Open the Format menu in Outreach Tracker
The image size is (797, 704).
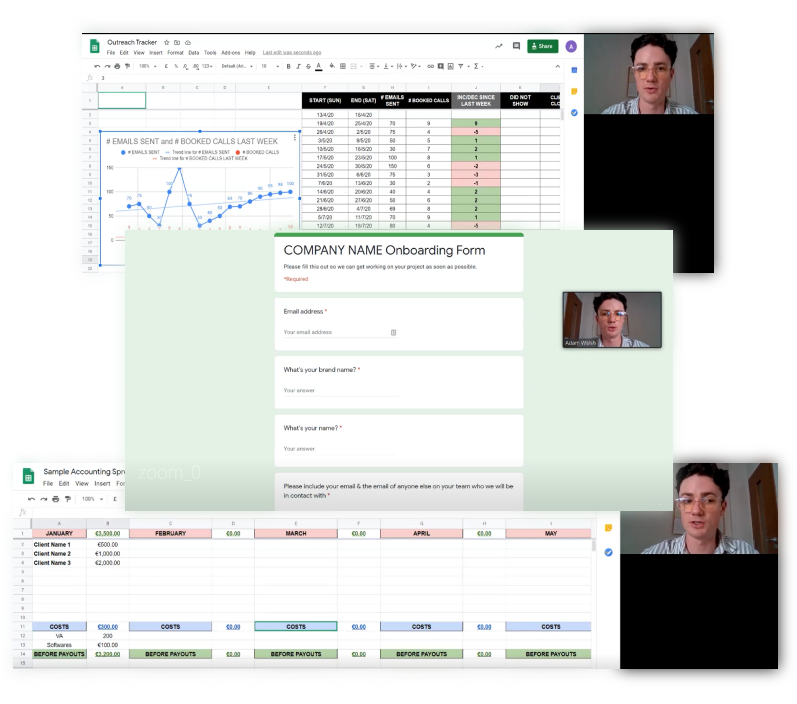click(x=175, y=52)
